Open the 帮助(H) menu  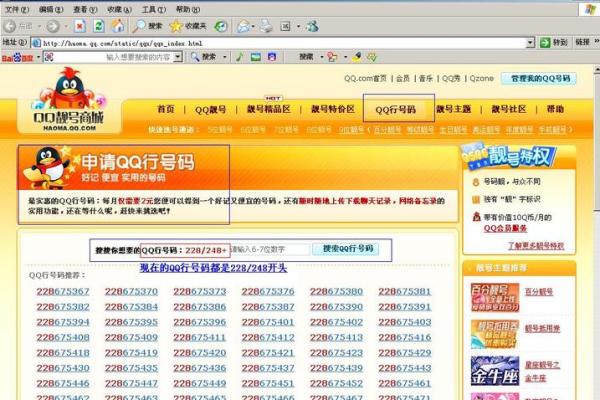[x=188, y=9]
